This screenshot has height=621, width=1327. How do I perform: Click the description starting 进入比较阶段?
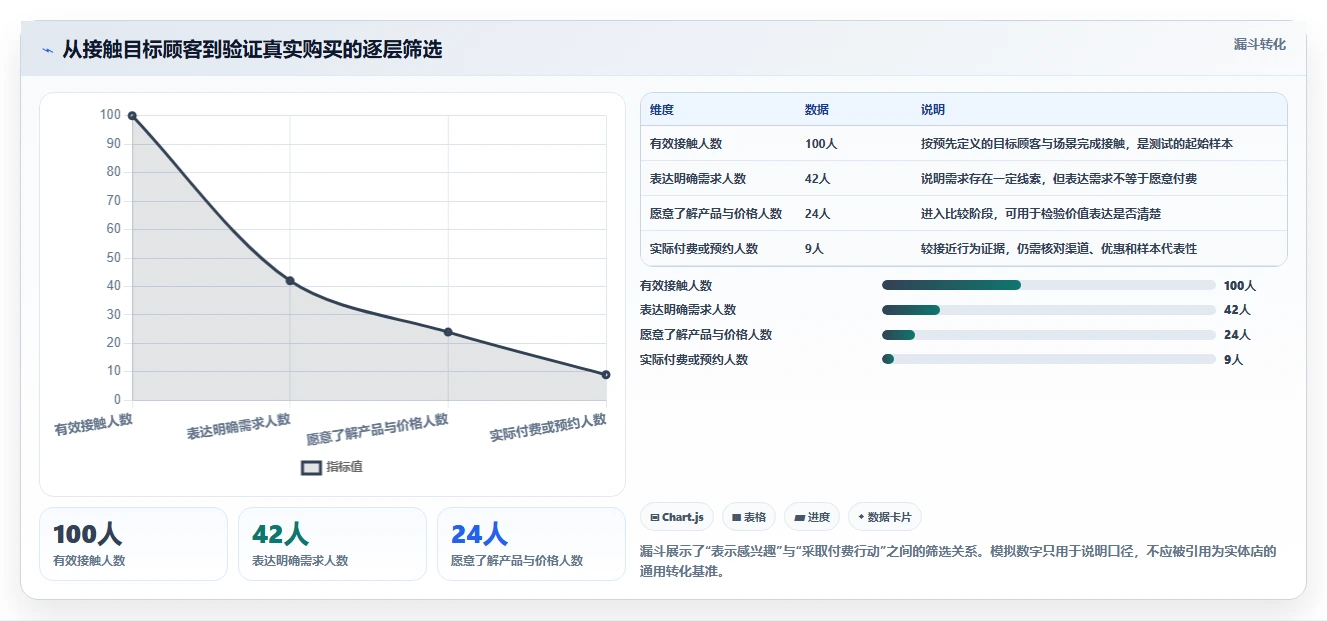(x=1041, y=214)
